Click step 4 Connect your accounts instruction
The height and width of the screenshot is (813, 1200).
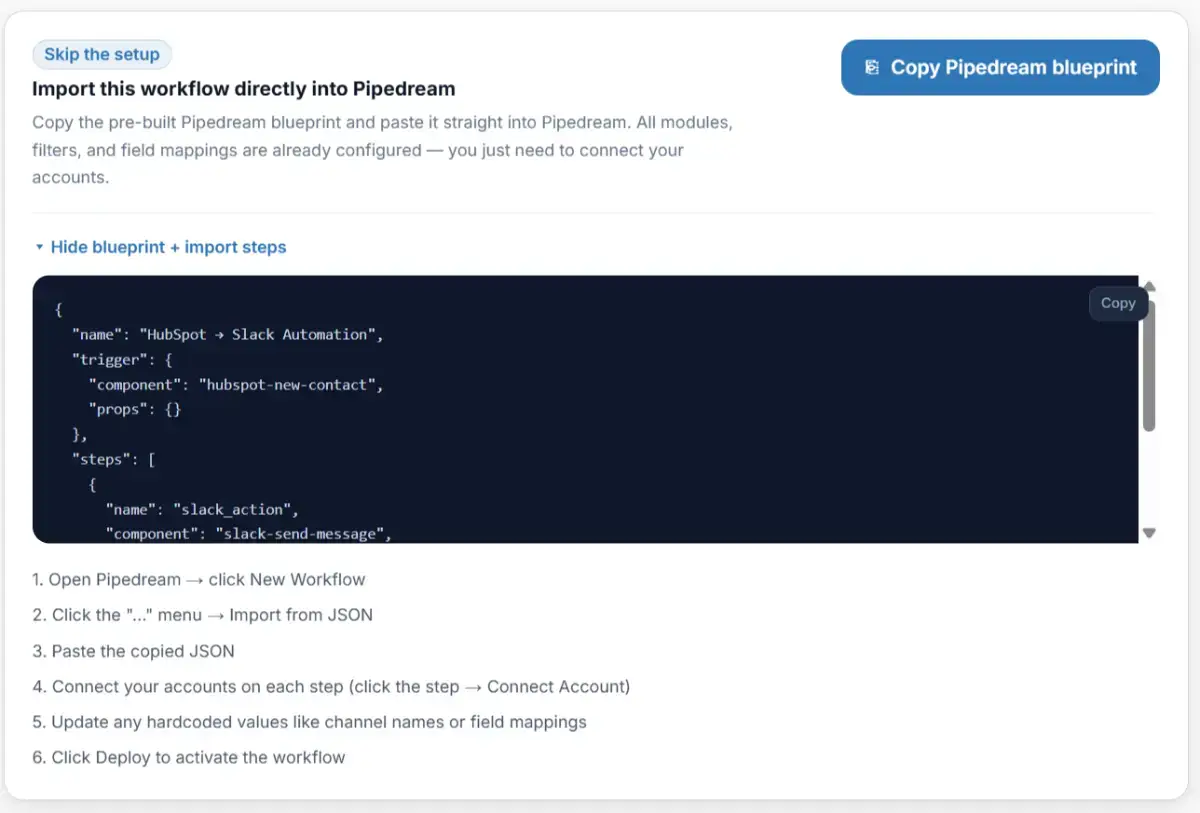pyautogui.click(x=331, y=687)
